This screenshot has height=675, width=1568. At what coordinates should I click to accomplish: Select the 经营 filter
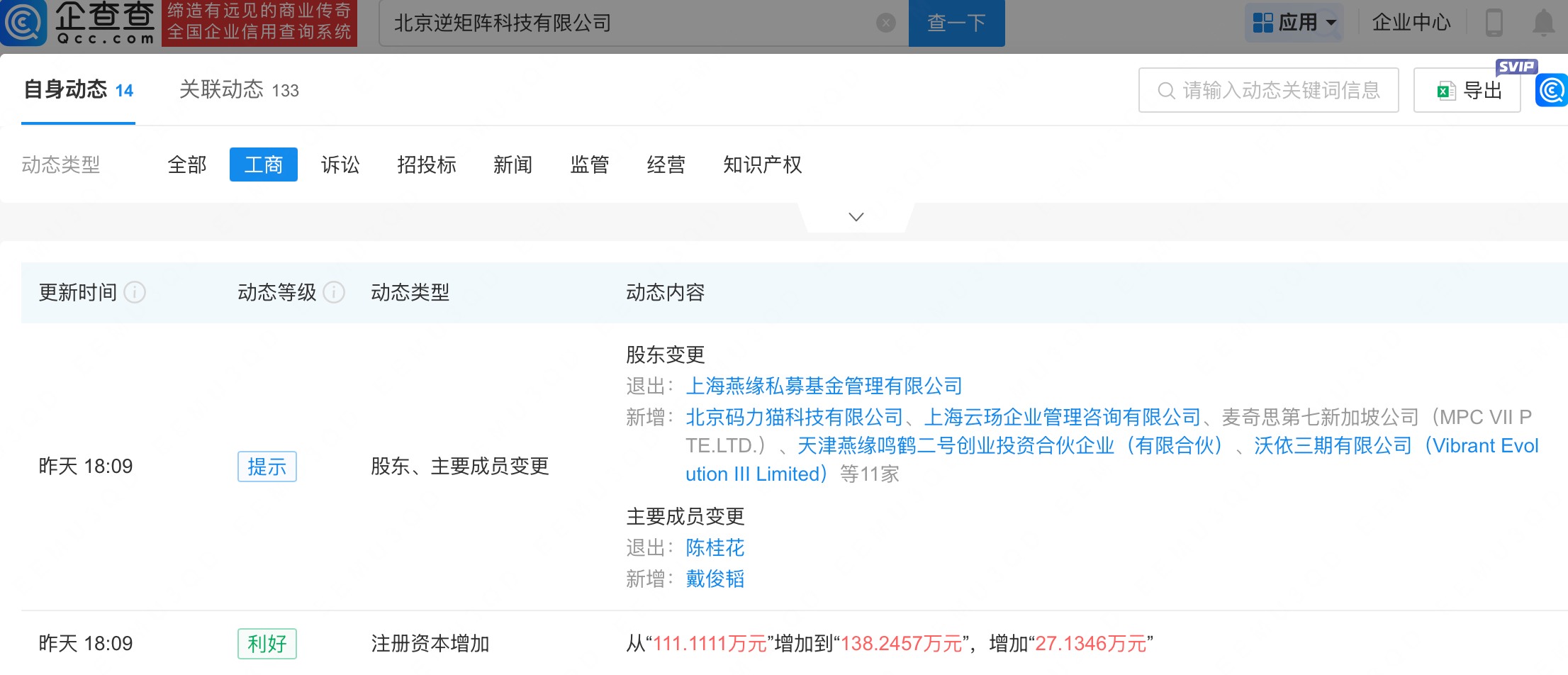coord(666,164)
